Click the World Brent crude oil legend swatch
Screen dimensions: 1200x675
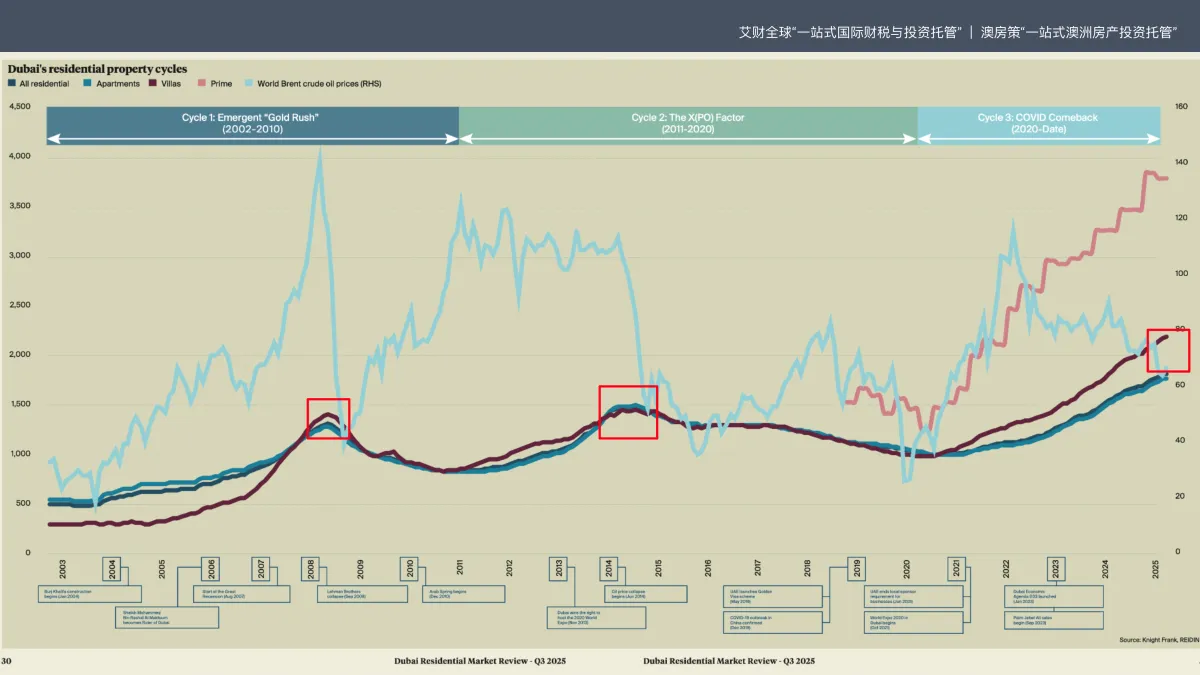pyautogui.click(x=249, y=84)
